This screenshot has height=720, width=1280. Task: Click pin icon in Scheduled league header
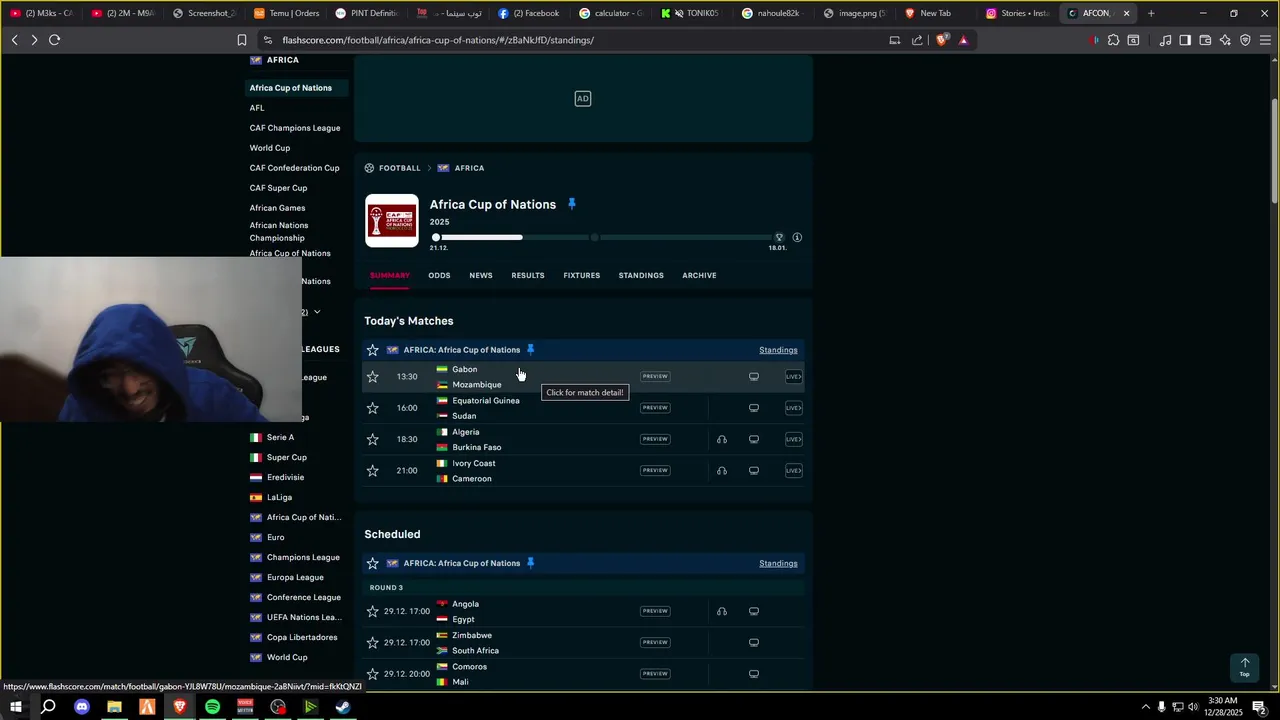click(530, 563)
